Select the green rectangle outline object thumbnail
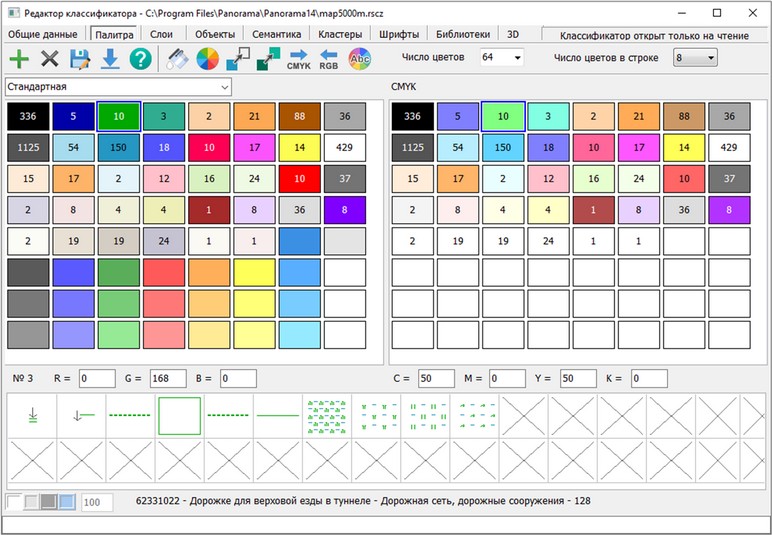 (x=180, y=415)
